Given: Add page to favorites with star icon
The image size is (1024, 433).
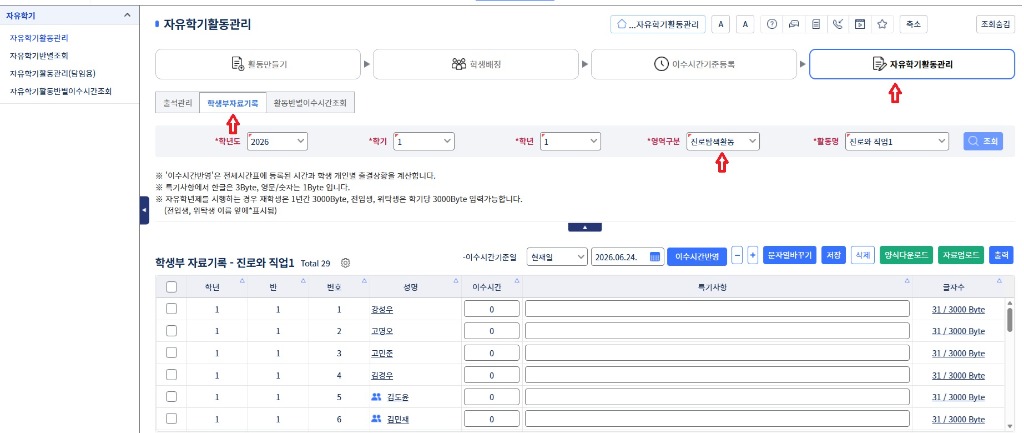Looking at the screenshot, I should (882, 24).
